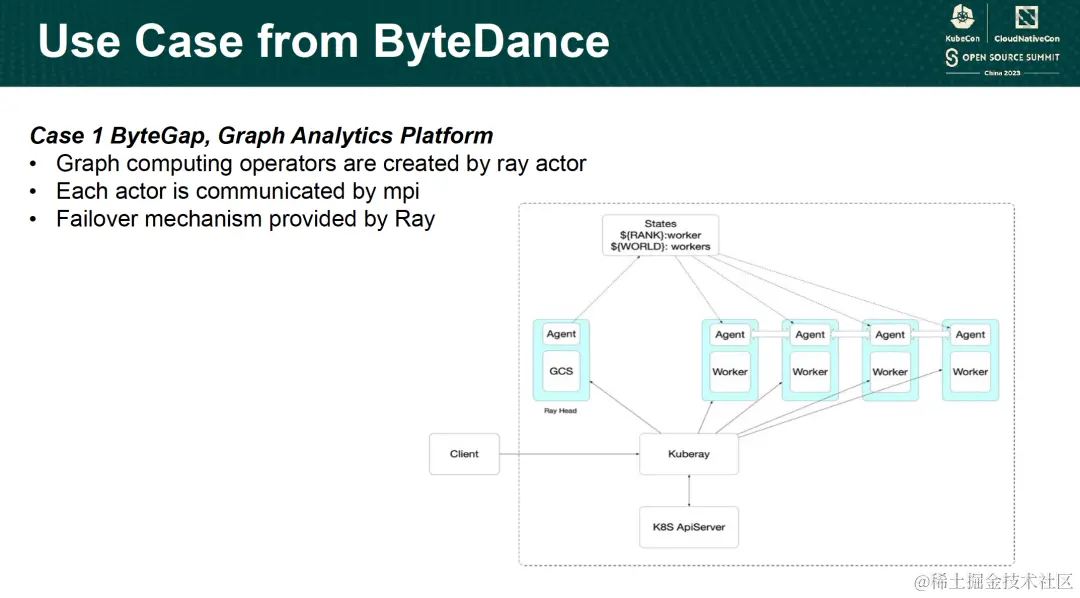The width and height of the screenshot is (1080, 598).
Task: Select the Kuberay box
Action: pyautogui.click(x=689, y=454)
